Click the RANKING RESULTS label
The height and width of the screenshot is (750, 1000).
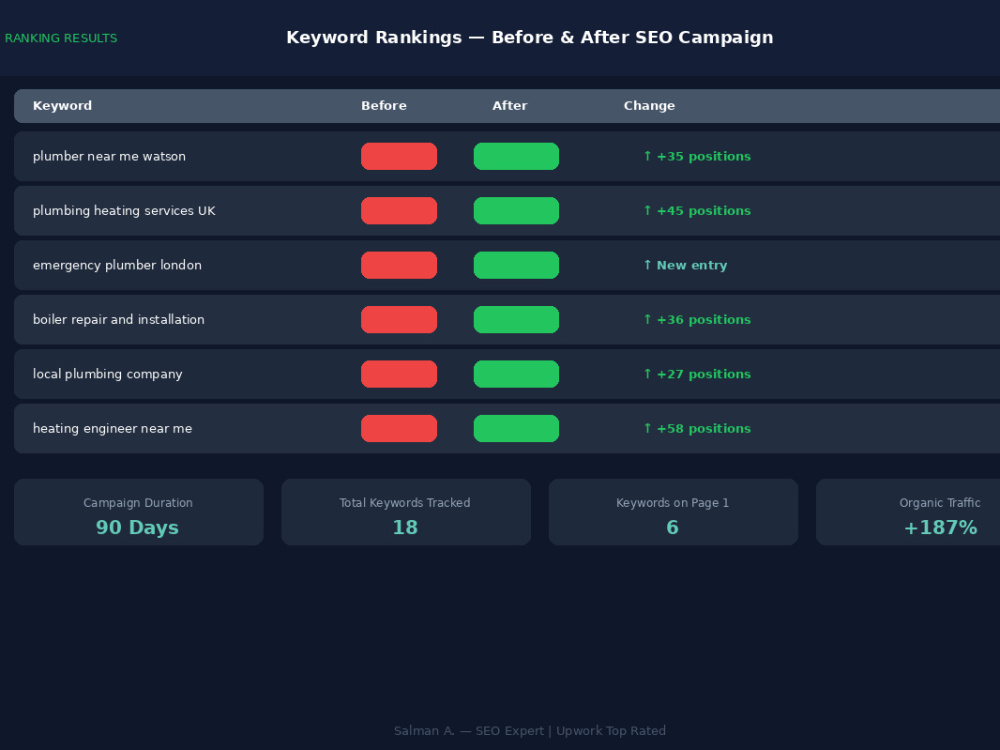click(61, 38)
